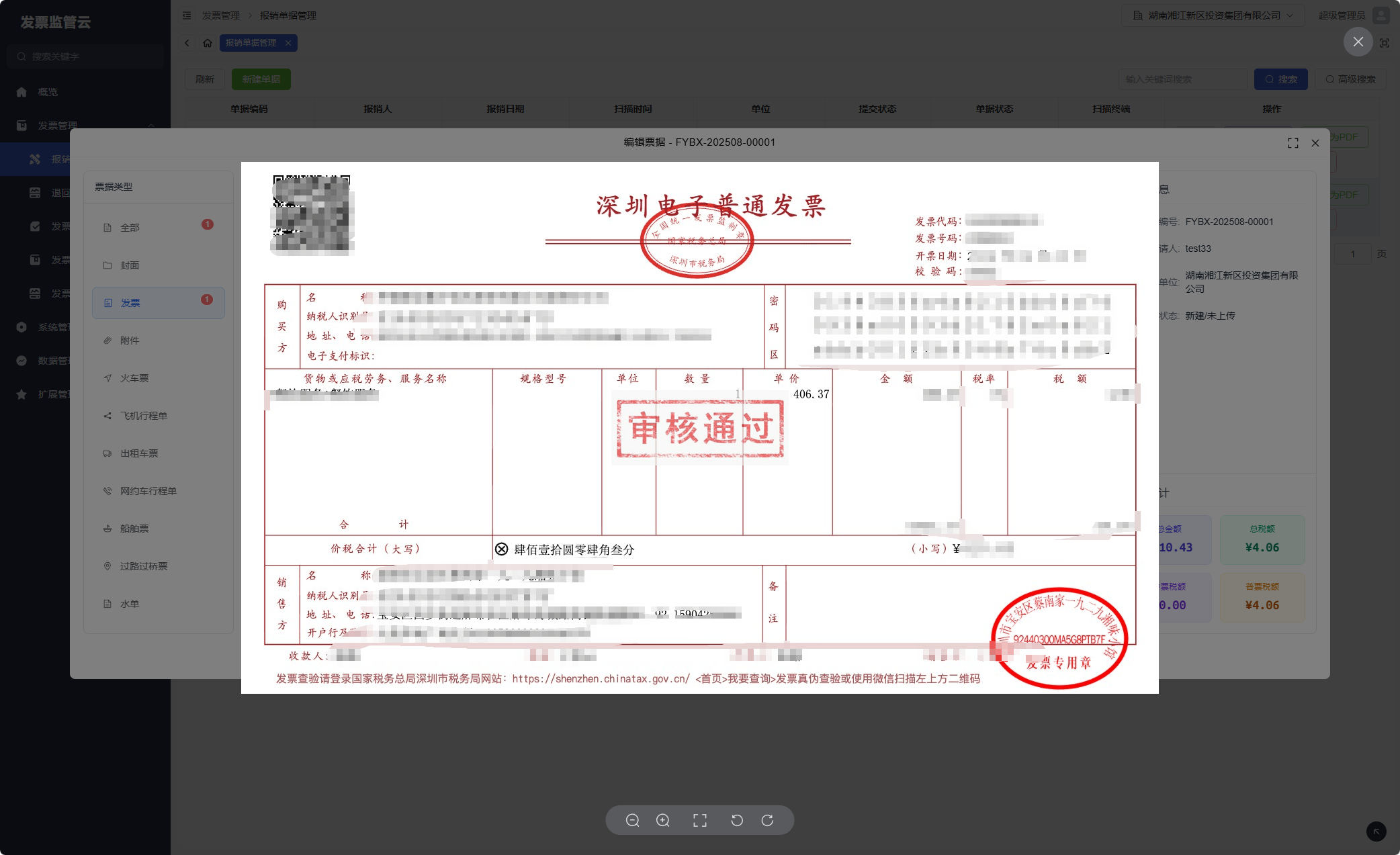The height and width of the screenshot is (855, 1400).
Task: Select 船舶票 ticket type
Action: point(159,529)
